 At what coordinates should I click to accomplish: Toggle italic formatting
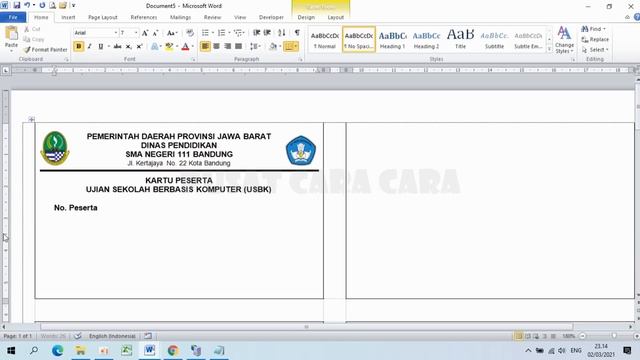click(x=90, y=47)
